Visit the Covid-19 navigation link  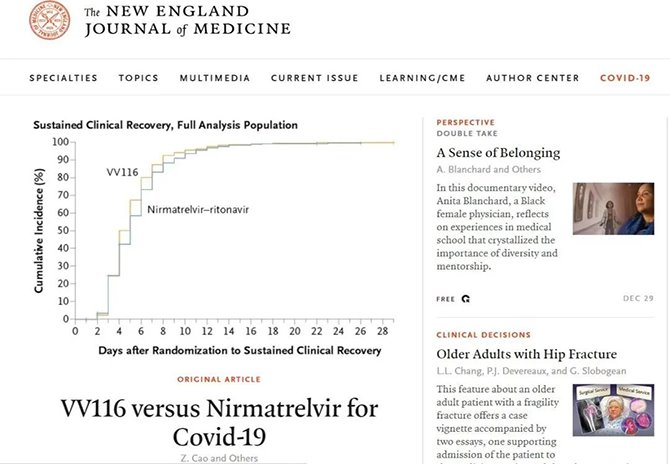click(625, 78)
